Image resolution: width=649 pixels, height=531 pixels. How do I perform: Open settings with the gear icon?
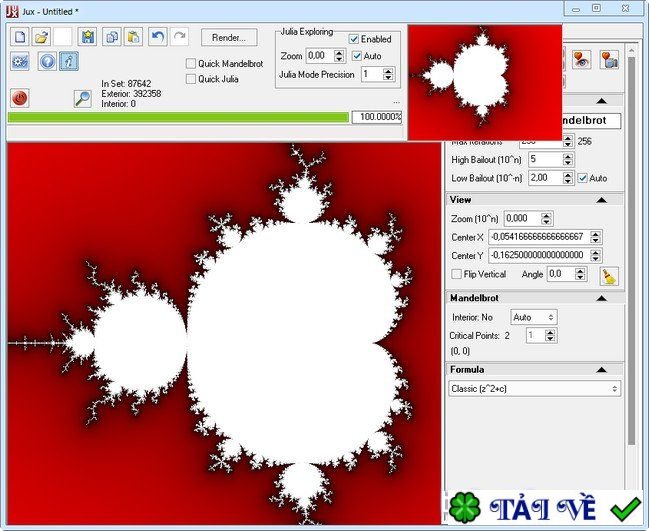pos(19,62)
